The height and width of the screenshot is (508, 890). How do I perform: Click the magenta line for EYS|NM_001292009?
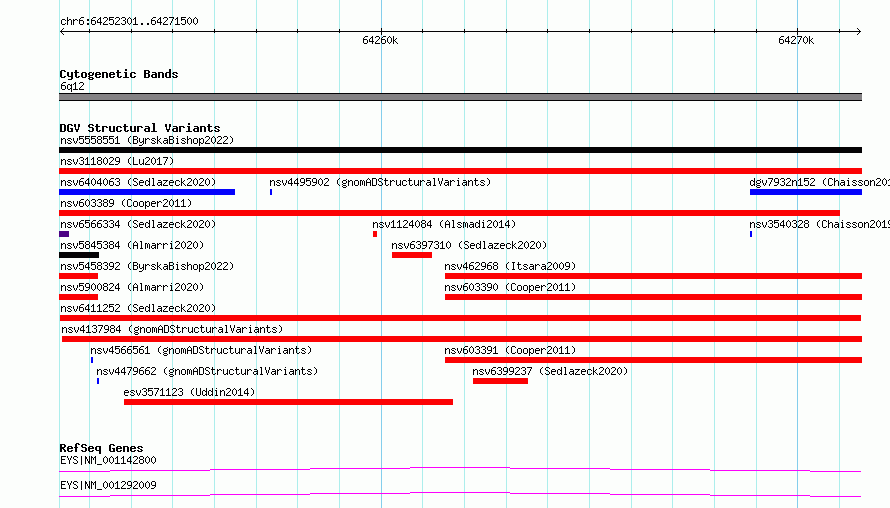pyautogui.click(x=460, y=495)
